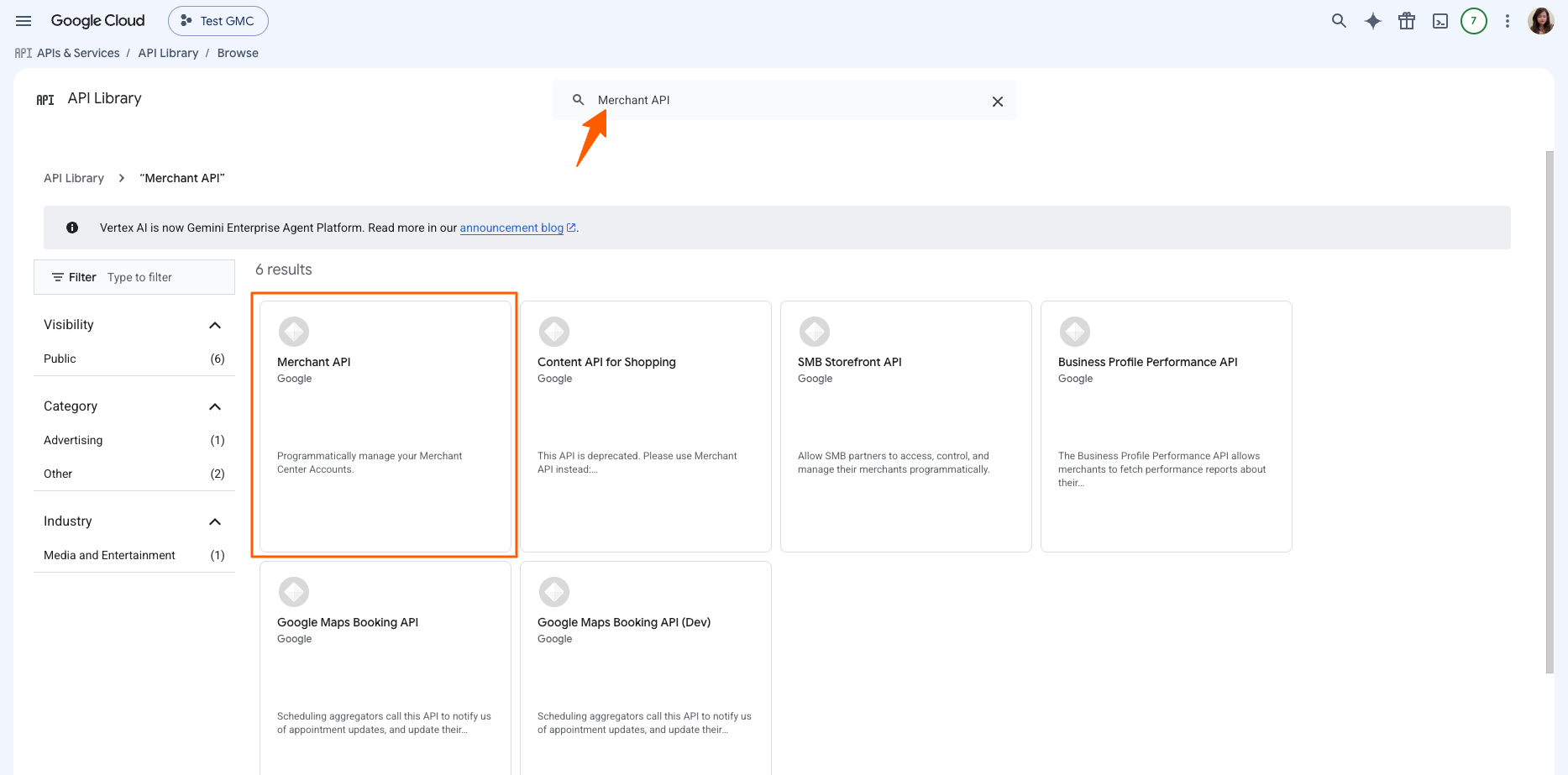This screenshot has height=775, width=1568.
Task: Click the 6 results count text
Action: tap(284, 270)
